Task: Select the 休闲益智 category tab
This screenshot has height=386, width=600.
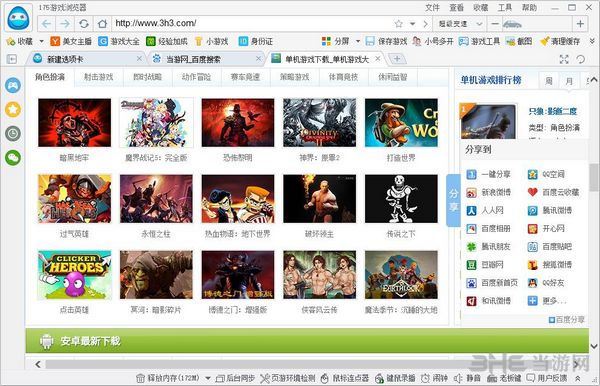Action: 393,77
